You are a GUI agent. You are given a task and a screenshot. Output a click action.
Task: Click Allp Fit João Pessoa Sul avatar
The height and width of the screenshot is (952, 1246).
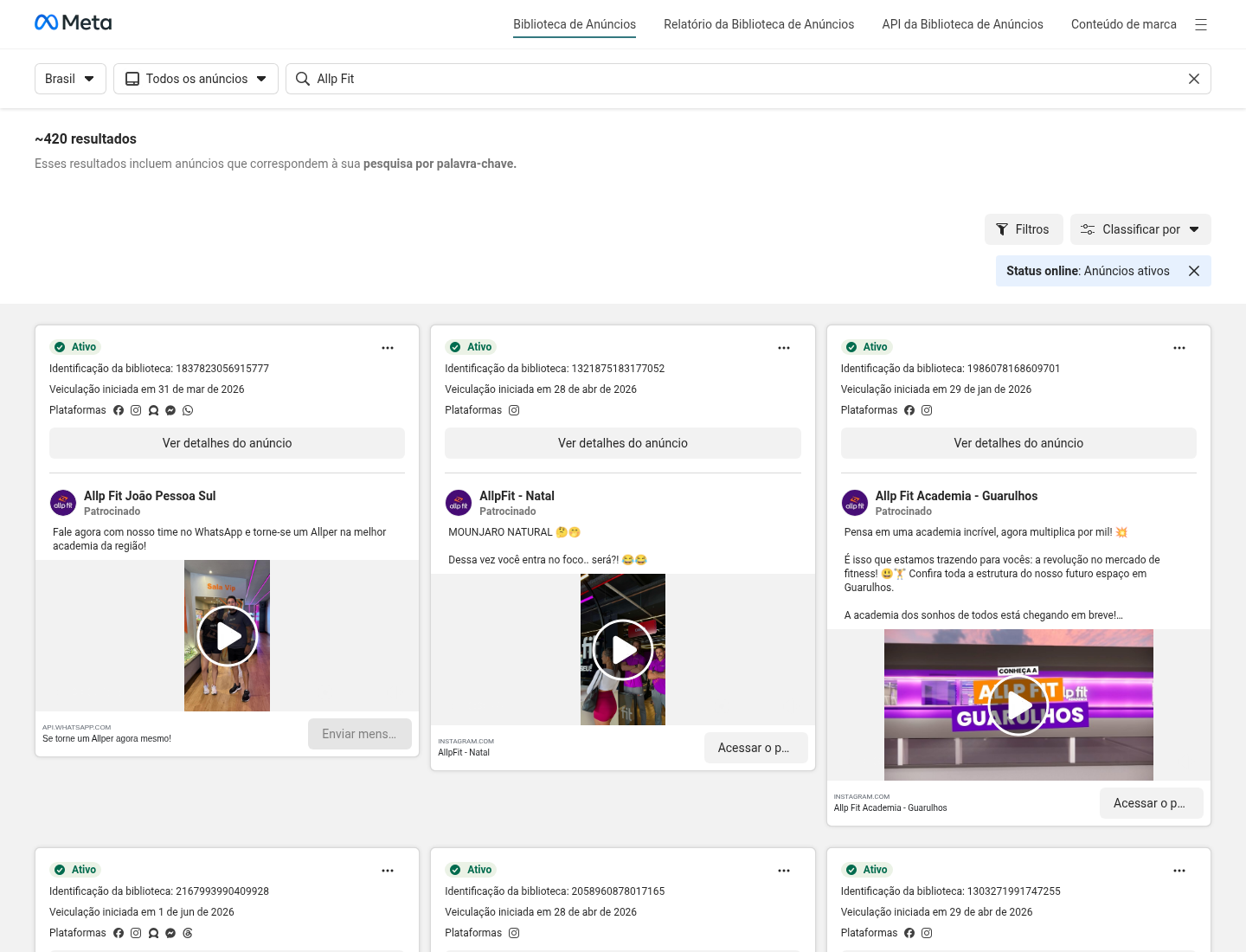click(x=63, y=503)
